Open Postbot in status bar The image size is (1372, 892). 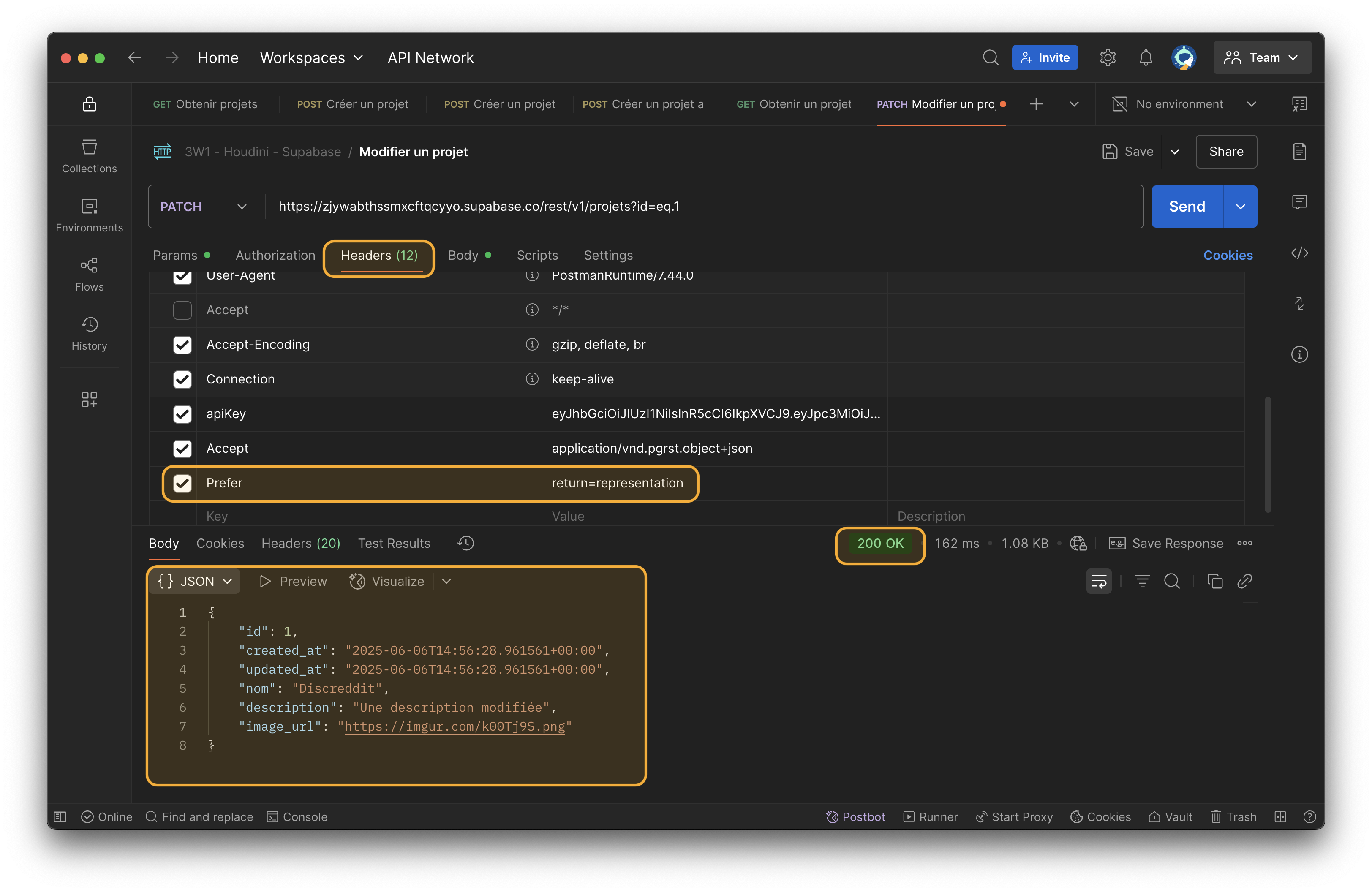855,816
